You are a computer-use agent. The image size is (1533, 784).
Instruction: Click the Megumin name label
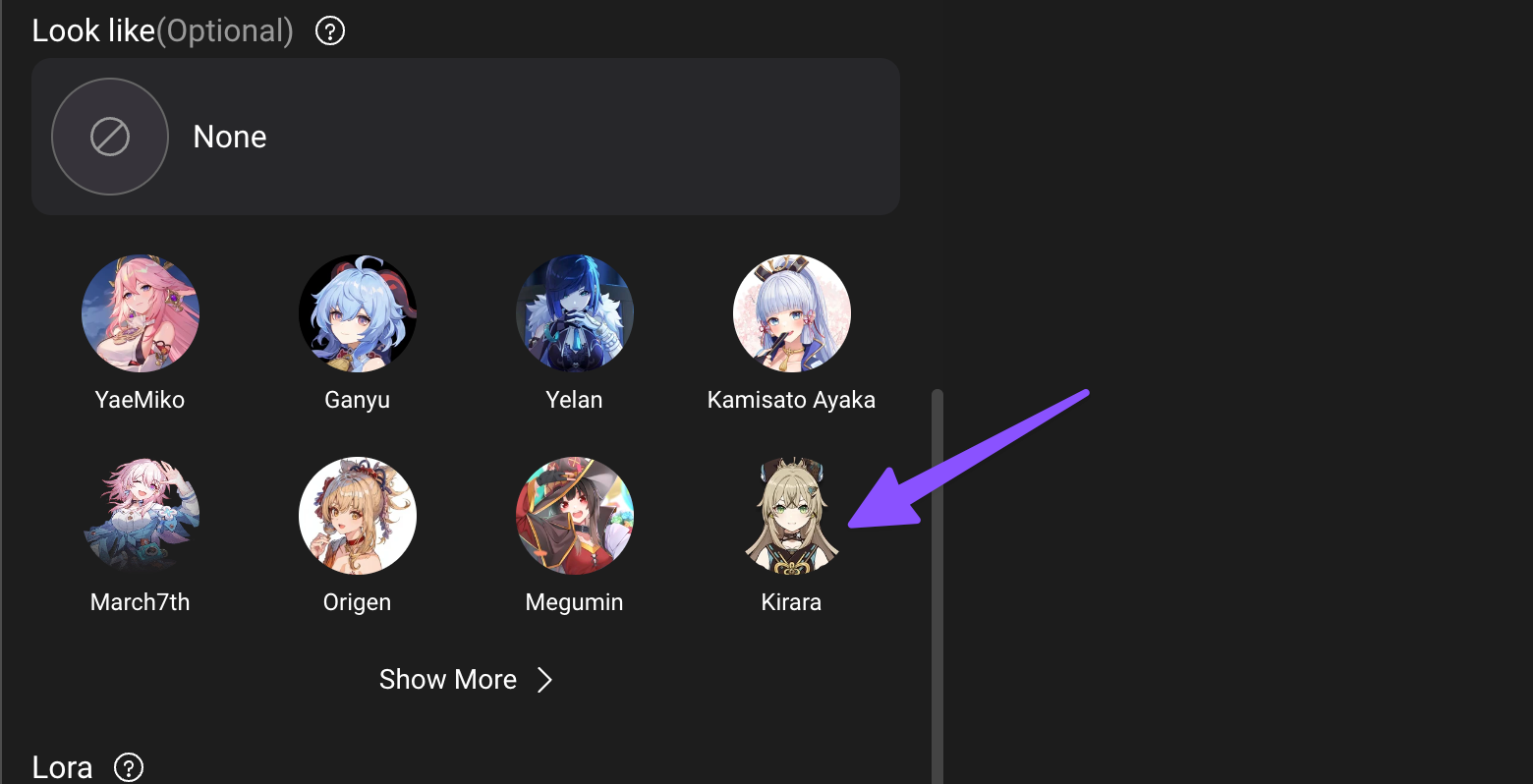coord(575,602)
